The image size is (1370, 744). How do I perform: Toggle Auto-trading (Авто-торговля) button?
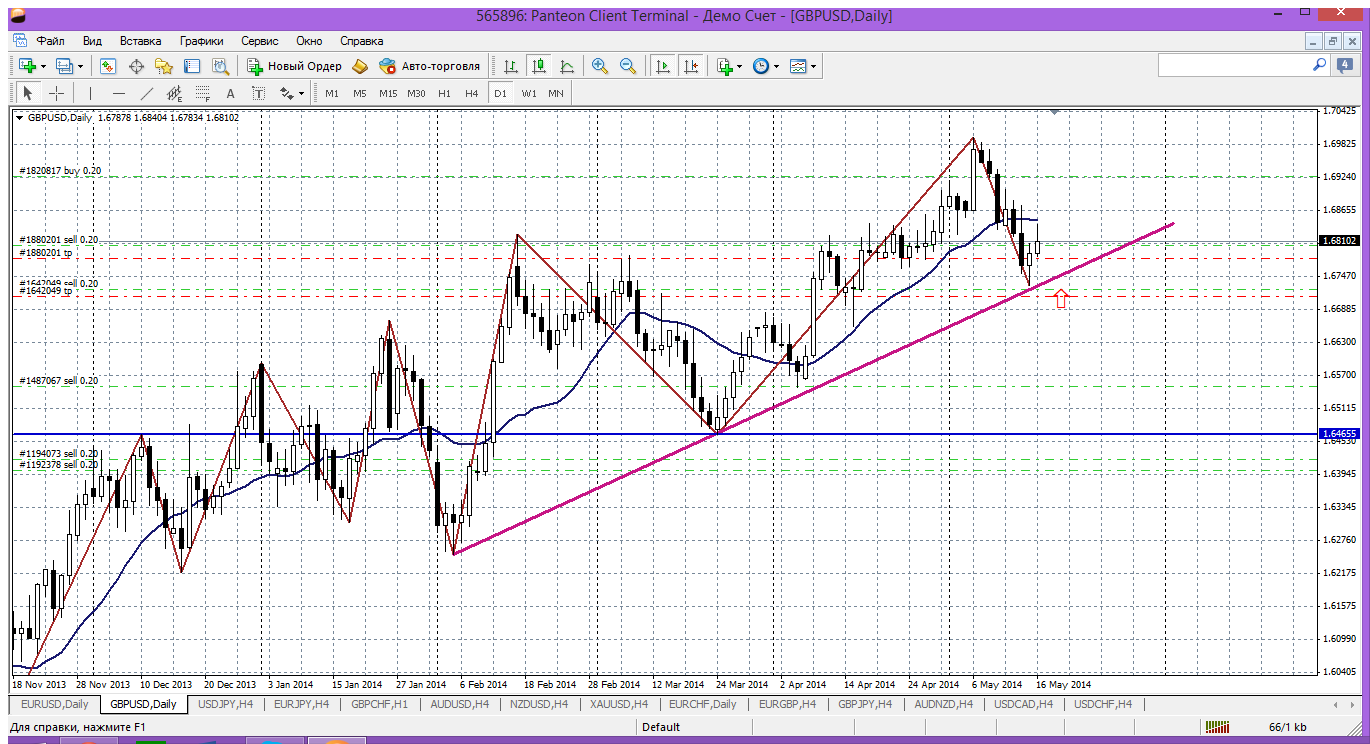[430, 66]
